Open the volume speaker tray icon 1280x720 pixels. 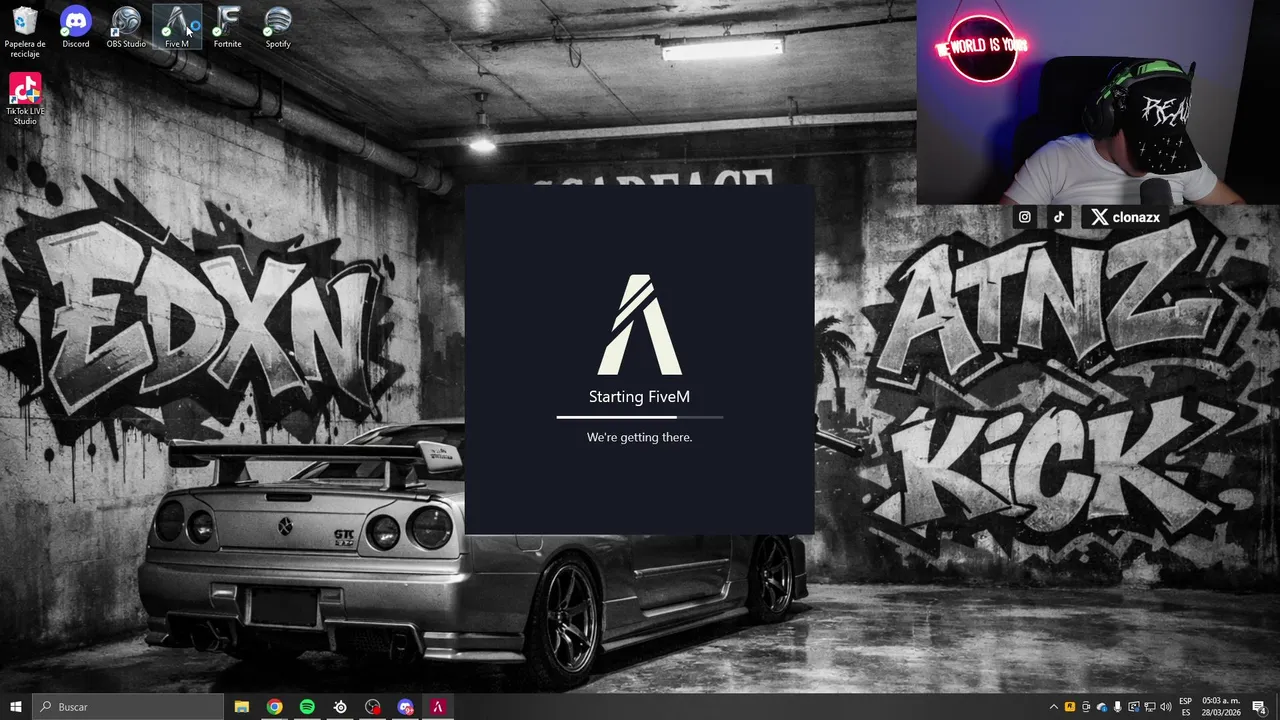click(x=1166, y=707)
